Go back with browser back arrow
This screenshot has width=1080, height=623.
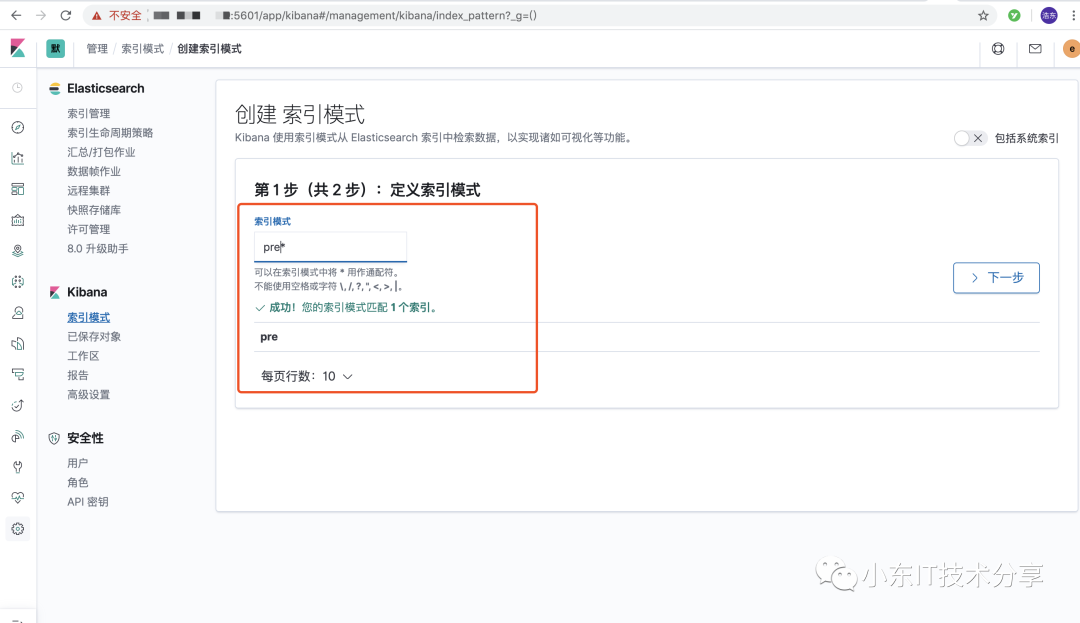point(17,15)
